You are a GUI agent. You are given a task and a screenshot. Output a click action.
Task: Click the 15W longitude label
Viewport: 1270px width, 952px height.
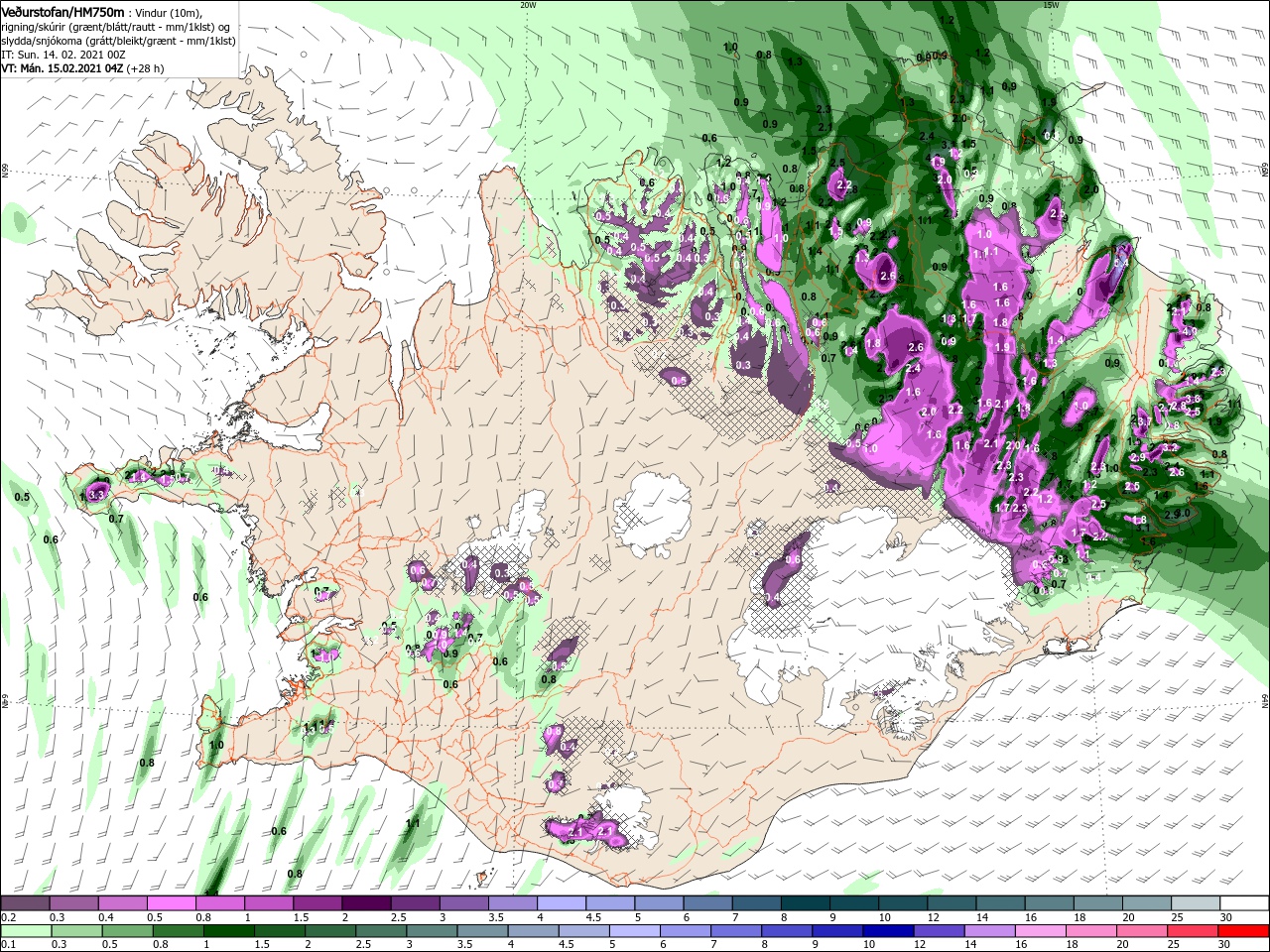(1051, 5)
